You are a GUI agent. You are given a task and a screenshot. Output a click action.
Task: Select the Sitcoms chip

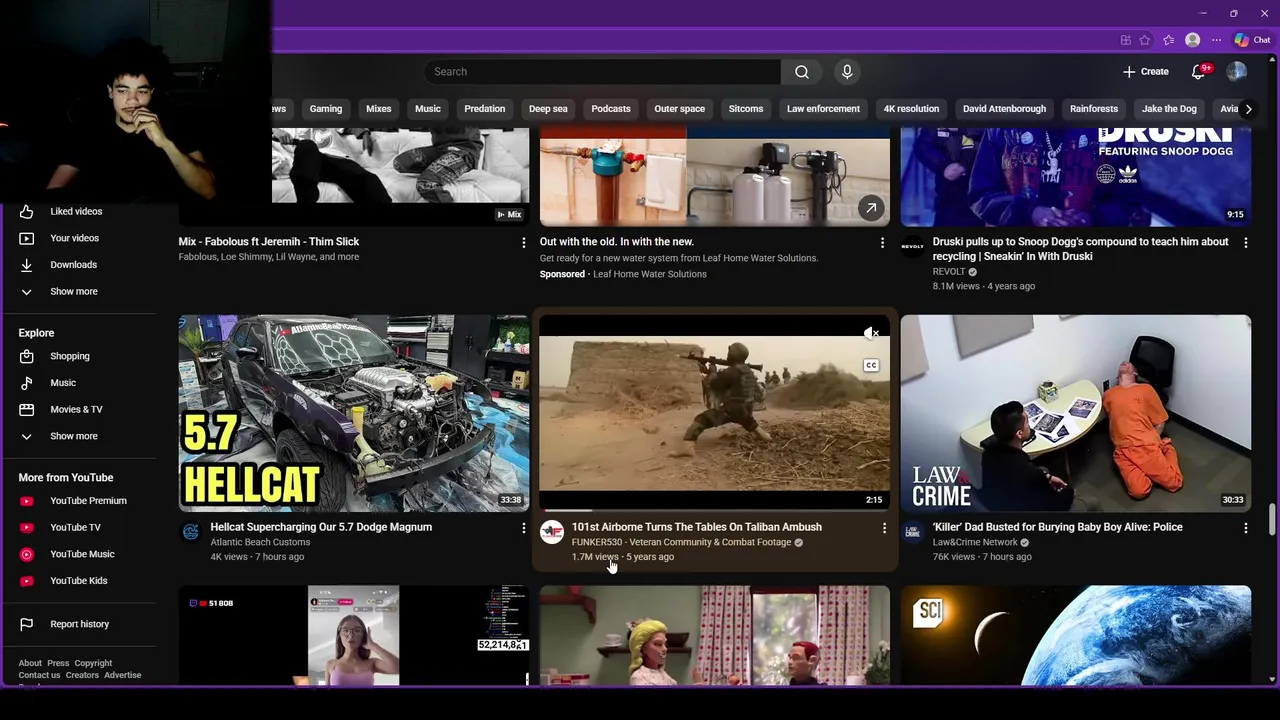tap(746, 109)
